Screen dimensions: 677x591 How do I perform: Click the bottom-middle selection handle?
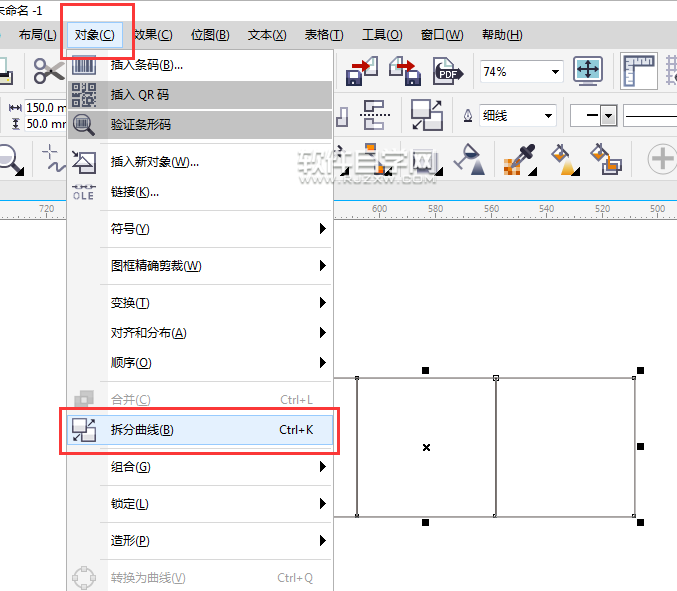425,522
